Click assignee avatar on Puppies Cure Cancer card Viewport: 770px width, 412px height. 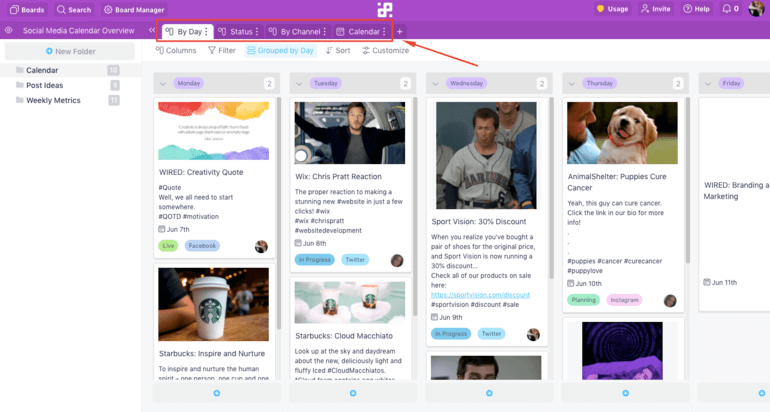[670, 301]
